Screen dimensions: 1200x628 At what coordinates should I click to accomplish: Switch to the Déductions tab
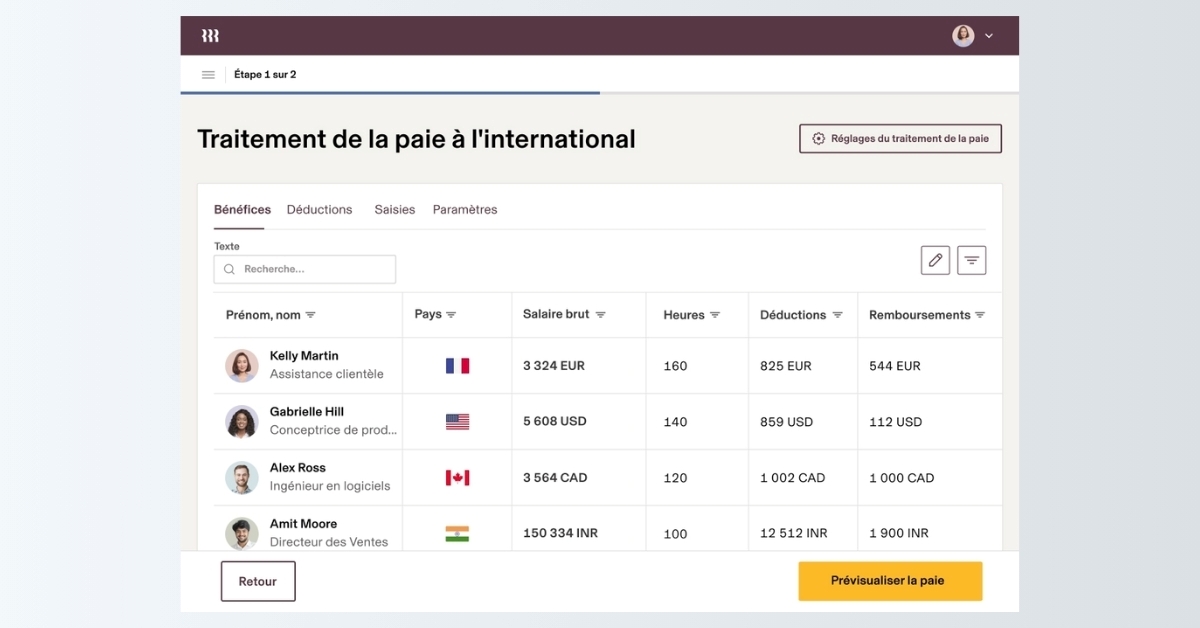coord(319,210)
